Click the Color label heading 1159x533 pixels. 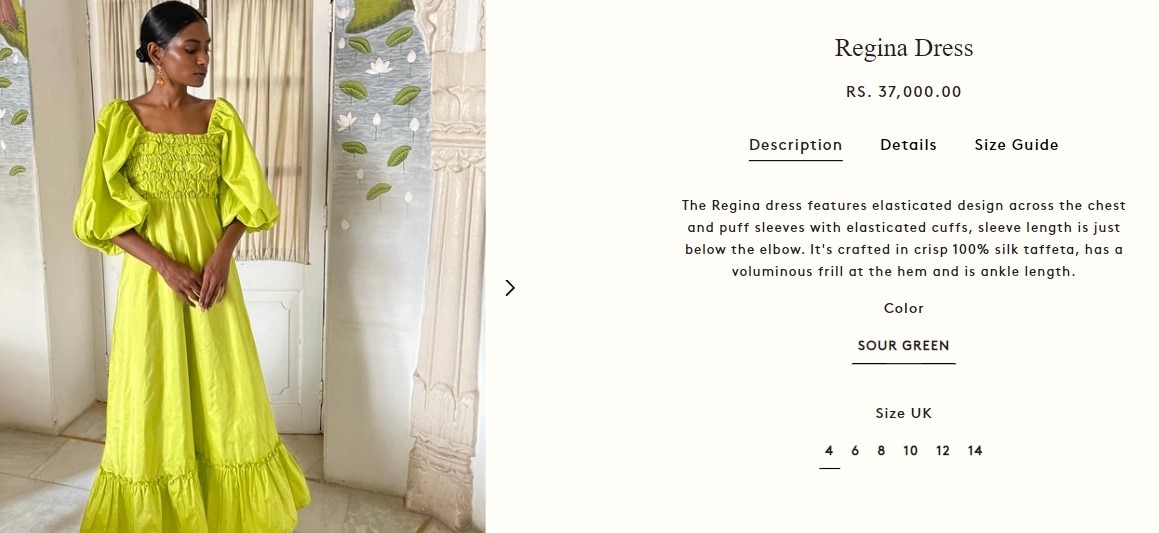point(903,308)
